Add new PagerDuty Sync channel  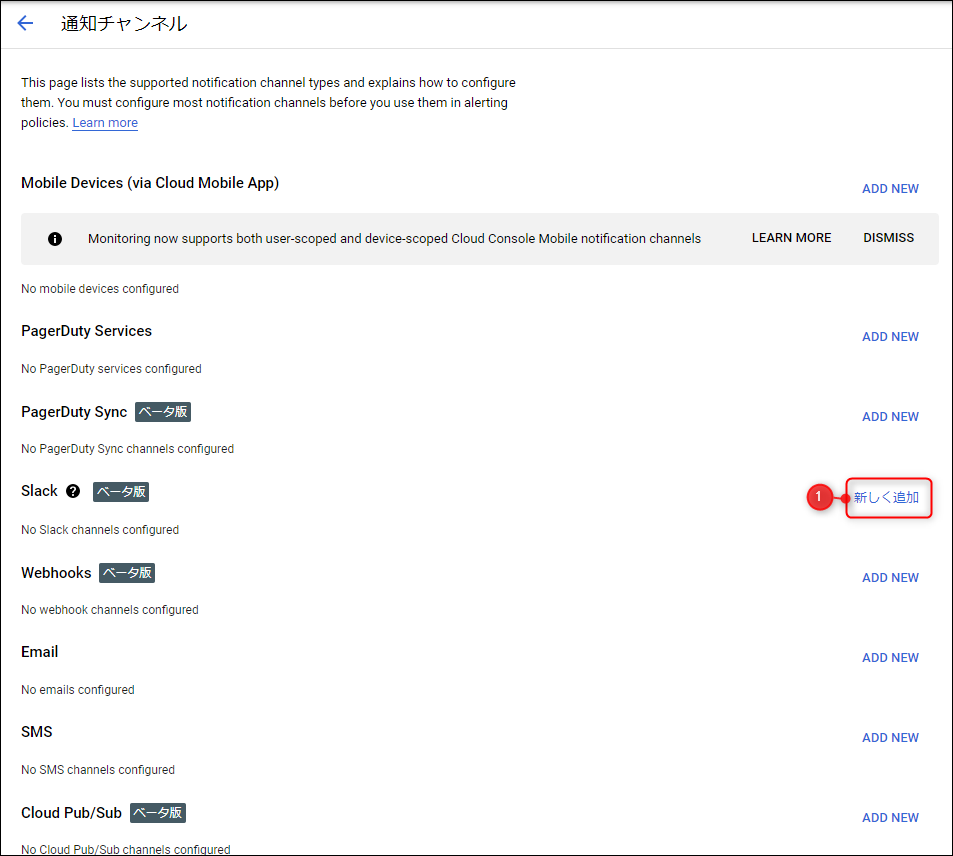click(x=890, y=417)
